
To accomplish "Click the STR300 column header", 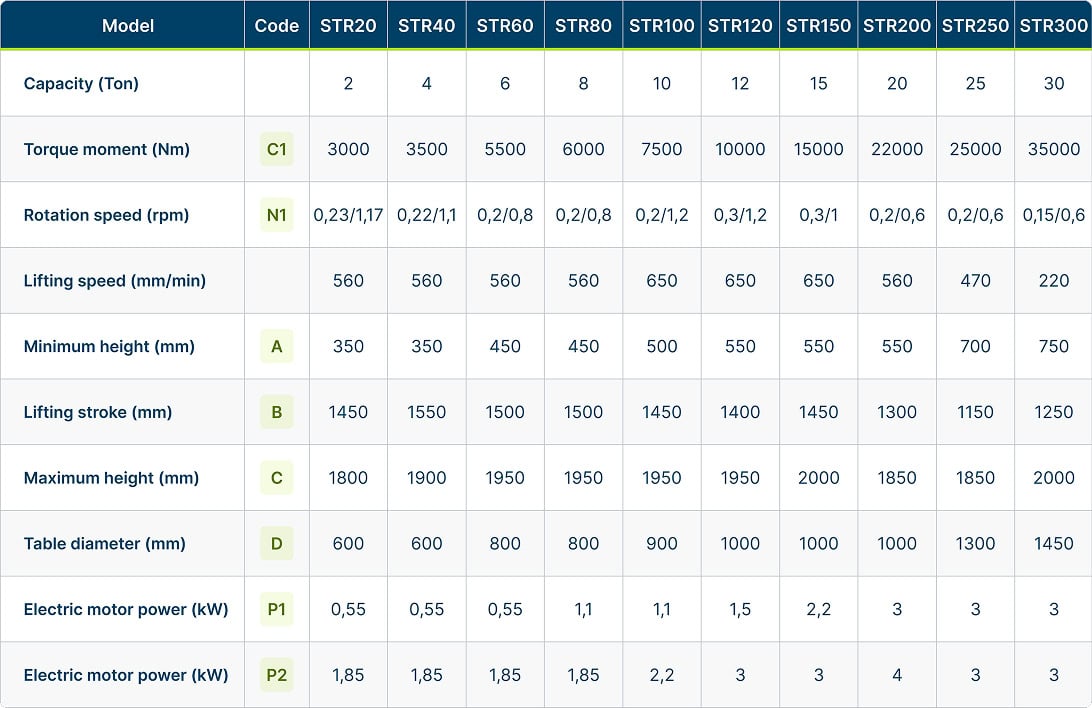I will pos(1054,25).
